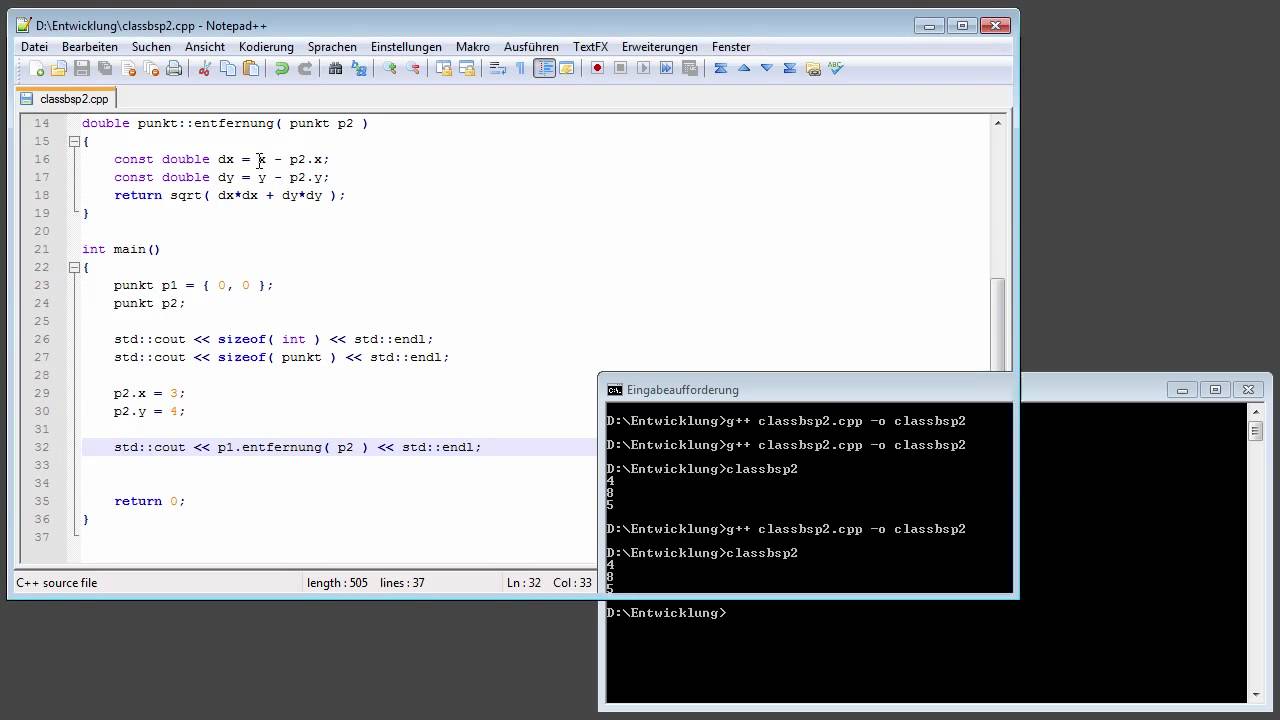Open the Sprachen menu
1280x720 pixels.
[x=332, y=47]
